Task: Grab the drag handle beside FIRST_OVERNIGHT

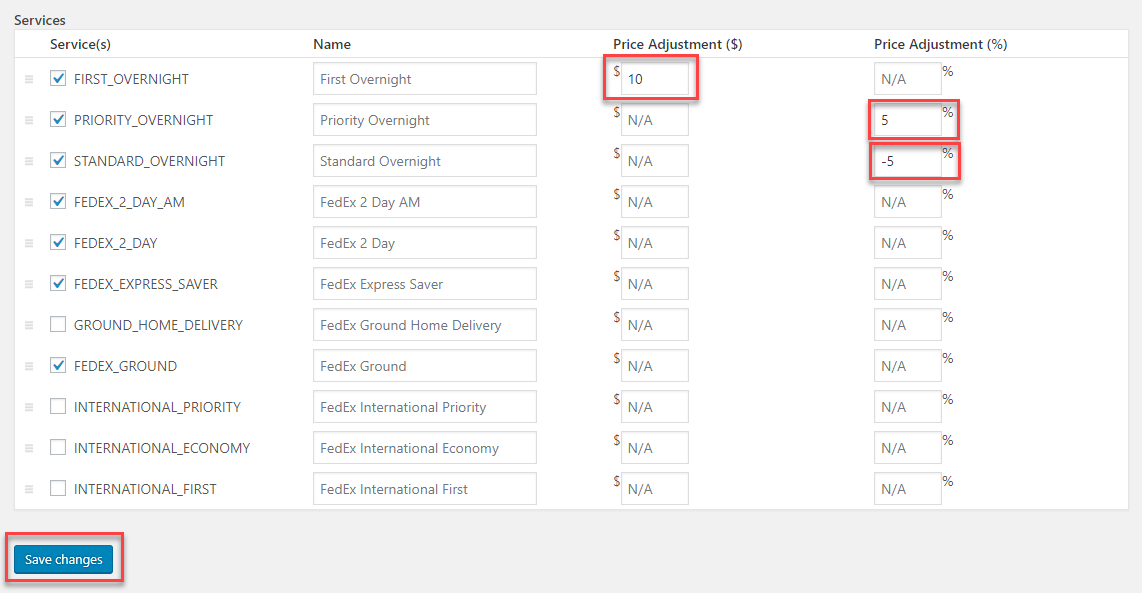Action: click(29, 79)
